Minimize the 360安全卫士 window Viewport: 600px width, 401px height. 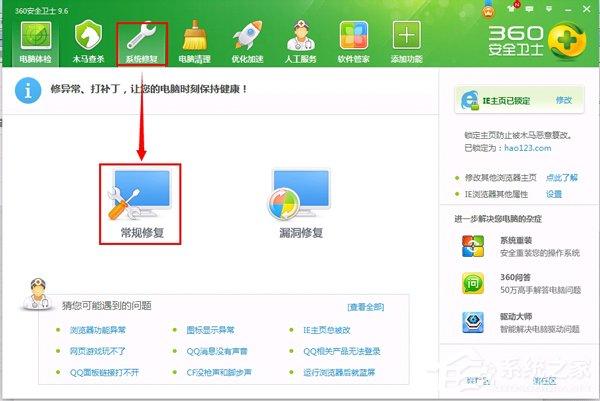(x=568, y=9)
